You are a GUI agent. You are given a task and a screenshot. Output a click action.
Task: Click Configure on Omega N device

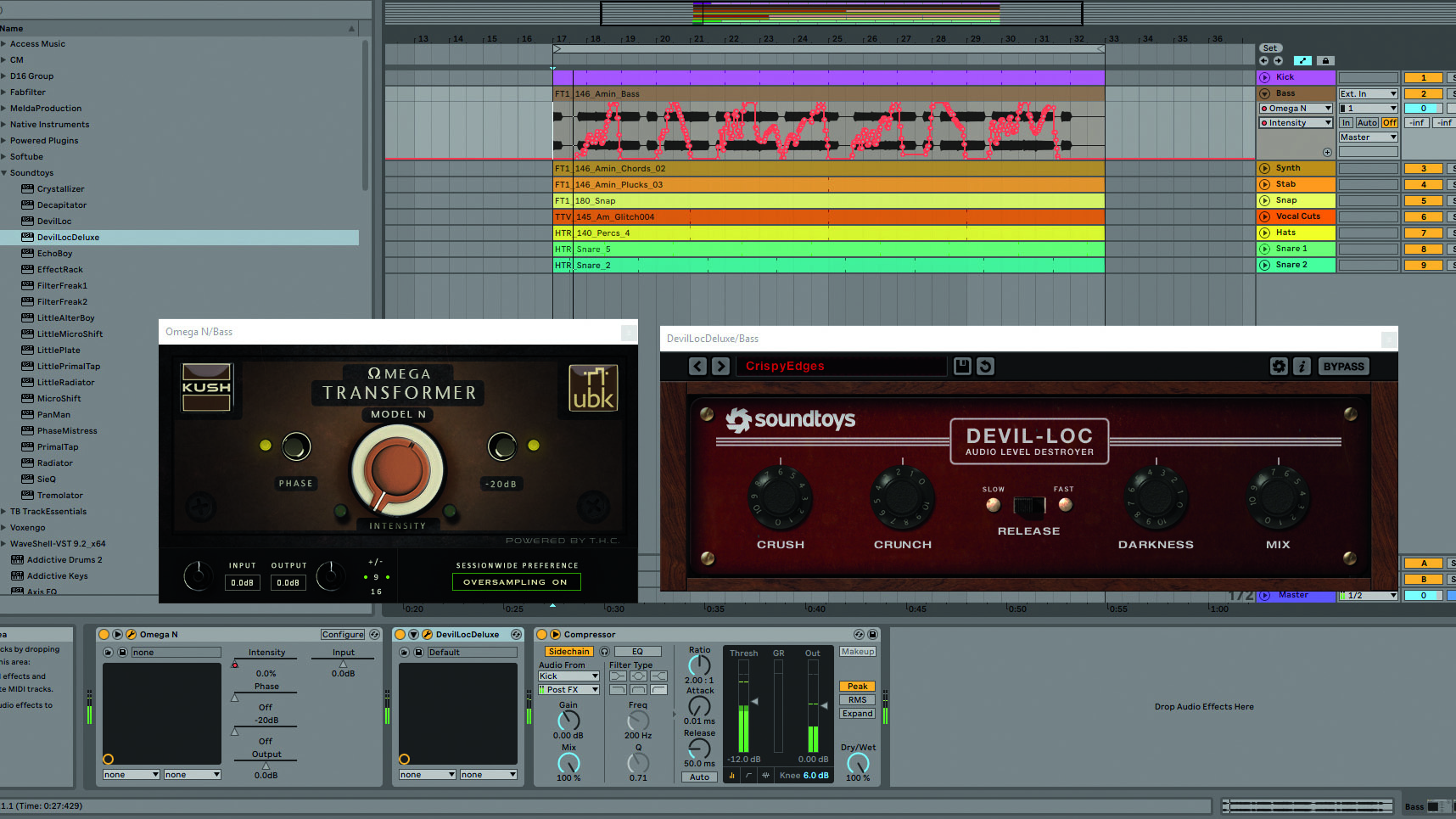pyautogui.click(x=343, y=635)
